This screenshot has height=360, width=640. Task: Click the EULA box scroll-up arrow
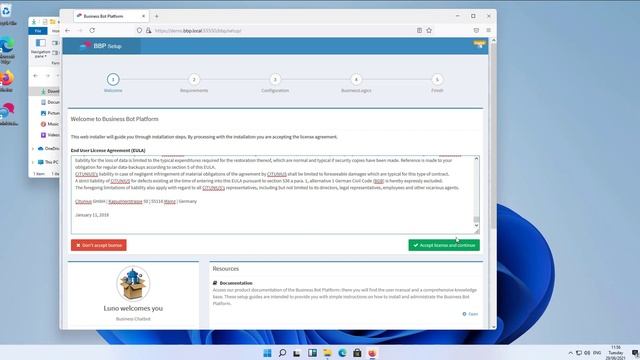pyautogui.click(x=476, y=159)
